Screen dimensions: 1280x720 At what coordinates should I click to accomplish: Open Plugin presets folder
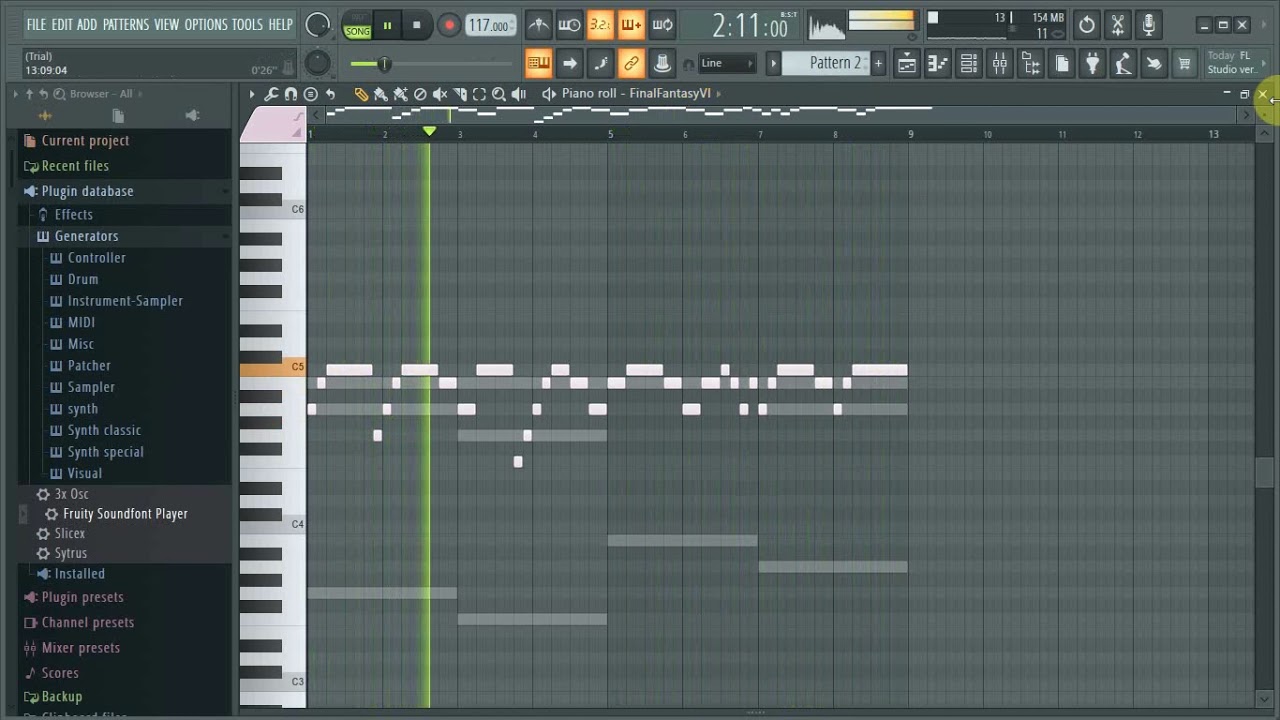click(82, 597)
